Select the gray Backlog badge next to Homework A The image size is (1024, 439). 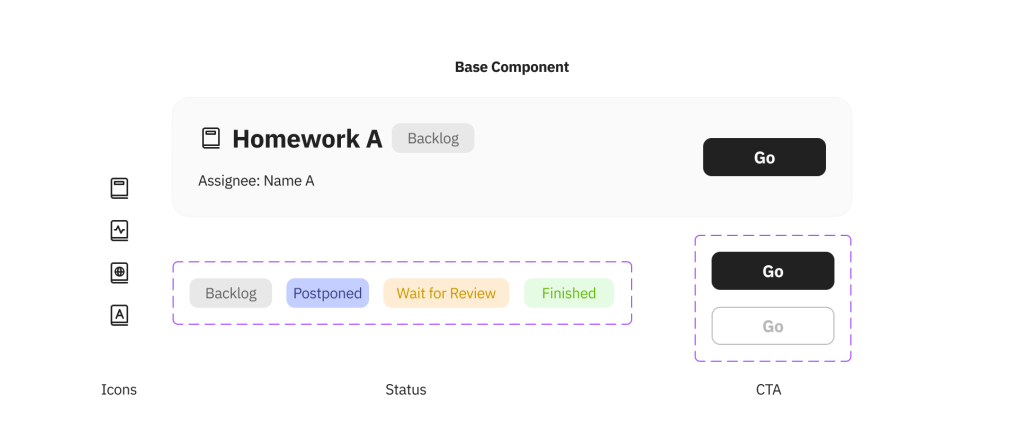pyautogui.click(x=433, y=138)
